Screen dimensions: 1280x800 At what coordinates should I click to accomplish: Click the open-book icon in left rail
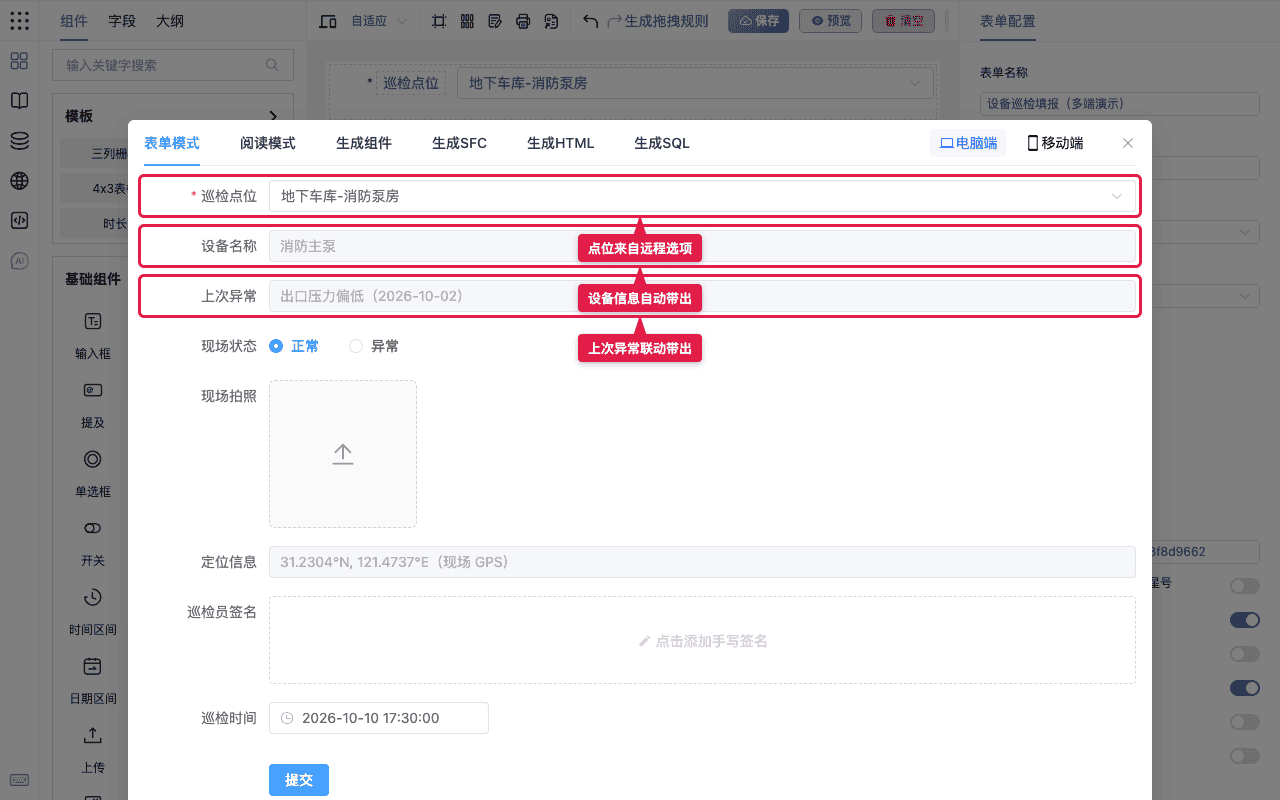(x=19, y=101)
